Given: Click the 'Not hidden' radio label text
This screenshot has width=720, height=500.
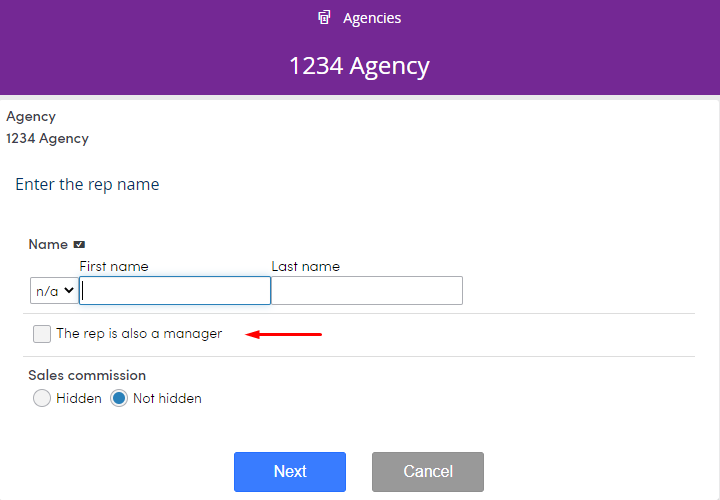Looking at the screenshot, I should pyautogui.click(x=167, y=398).
